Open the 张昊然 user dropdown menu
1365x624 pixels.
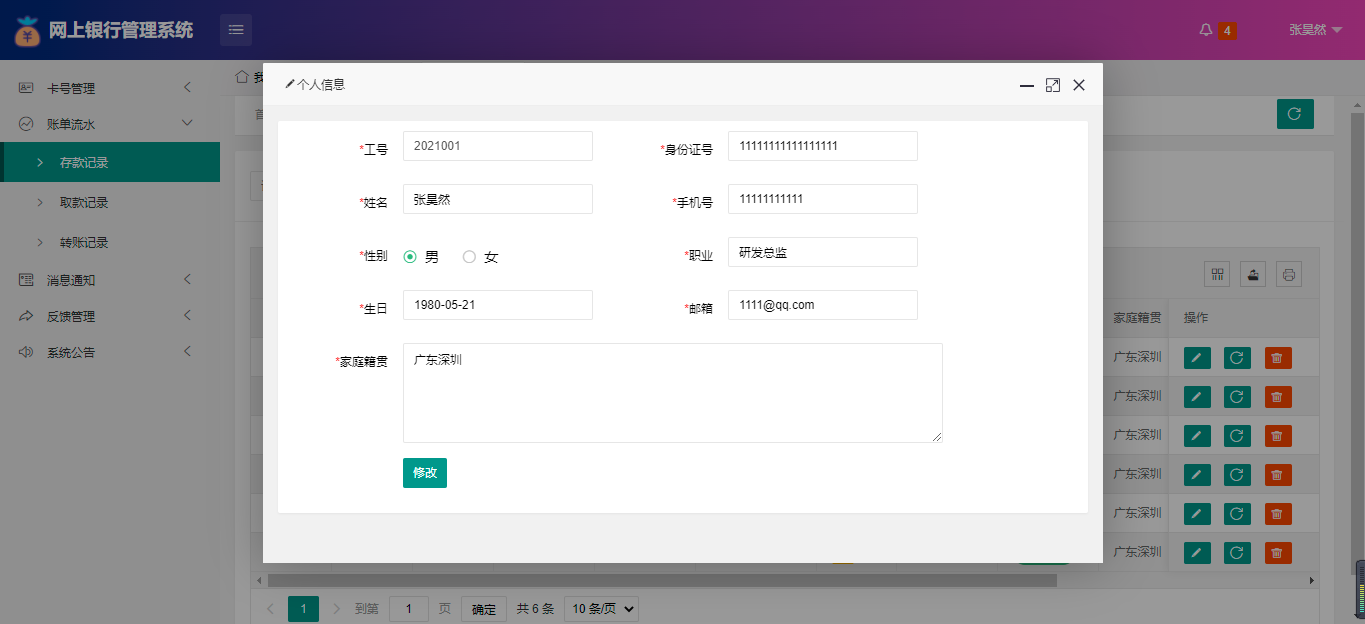pyautogui.click(x=1314, y=30)
